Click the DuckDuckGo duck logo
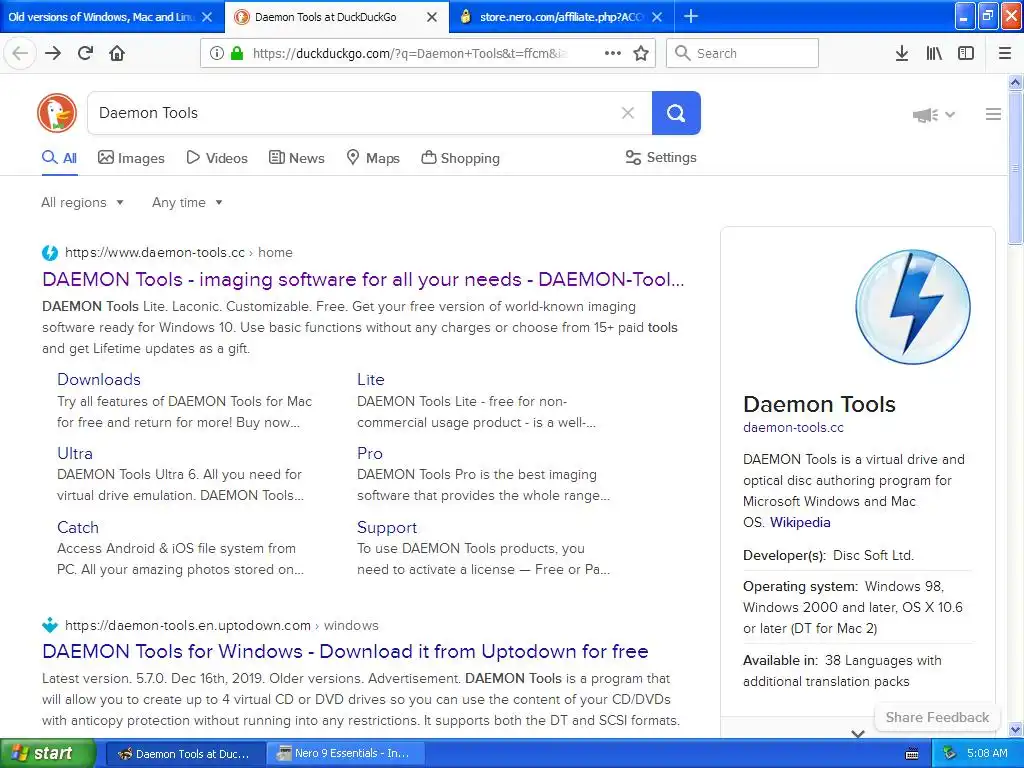Viewport: 1024px width, 768px height. coord(57,113)
